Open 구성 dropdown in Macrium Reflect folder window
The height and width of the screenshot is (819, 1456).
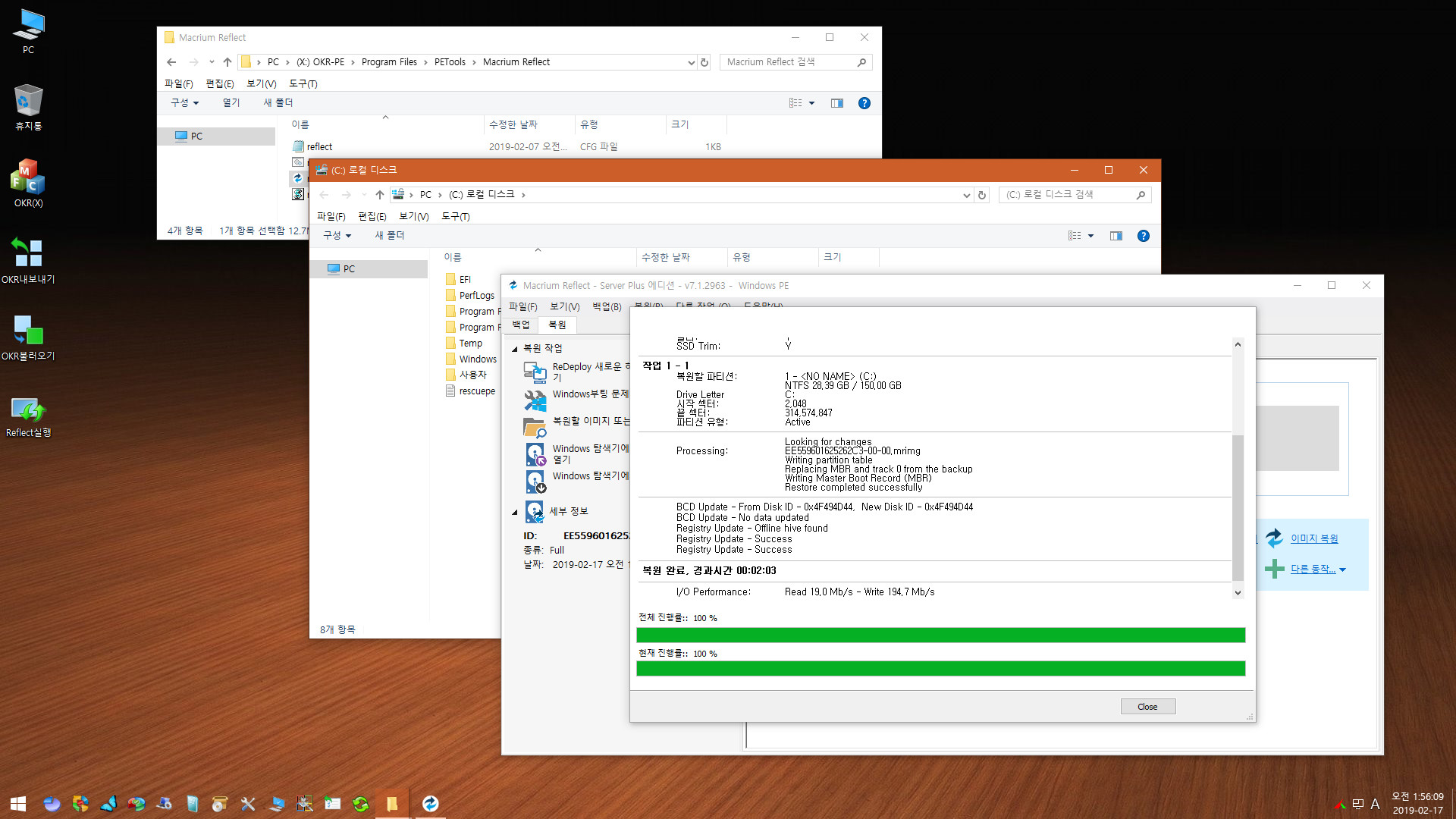click(184, 102)
